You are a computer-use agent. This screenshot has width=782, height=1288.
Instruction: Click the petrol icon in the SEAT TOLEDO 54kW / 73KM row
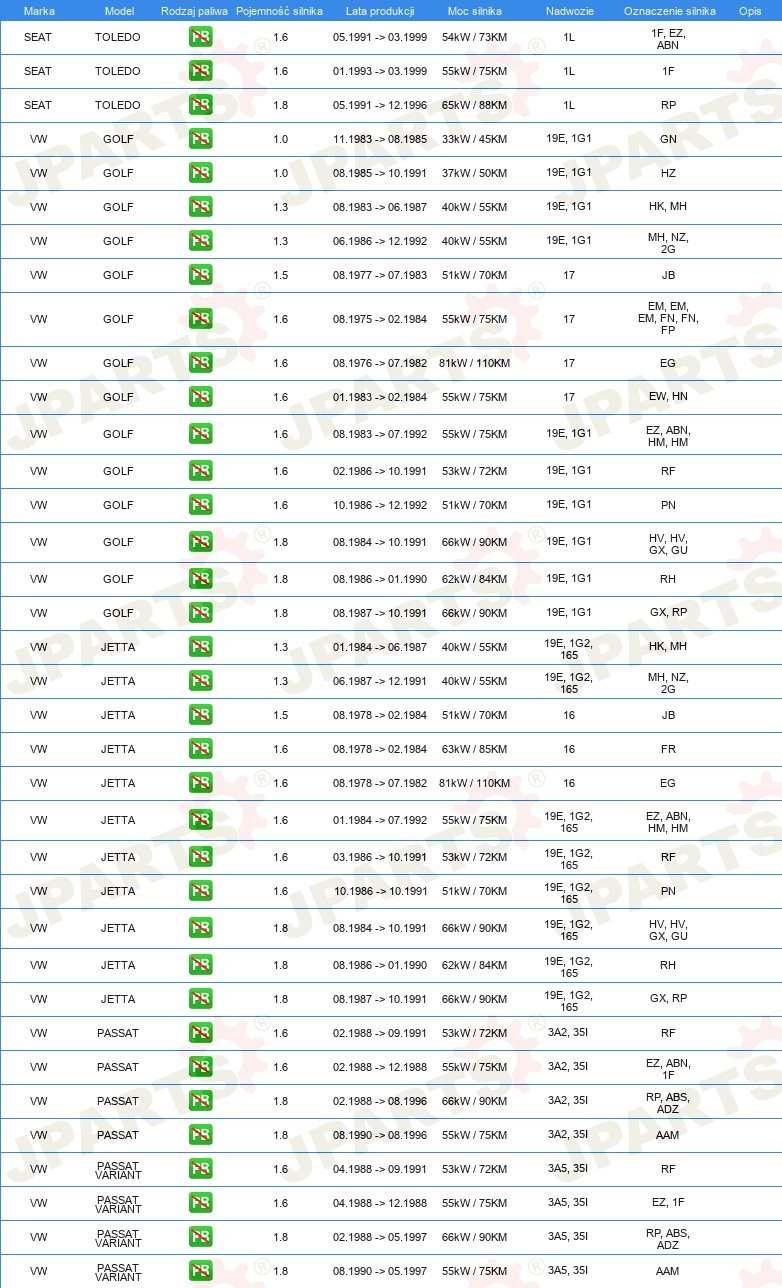tap(200, 37)
